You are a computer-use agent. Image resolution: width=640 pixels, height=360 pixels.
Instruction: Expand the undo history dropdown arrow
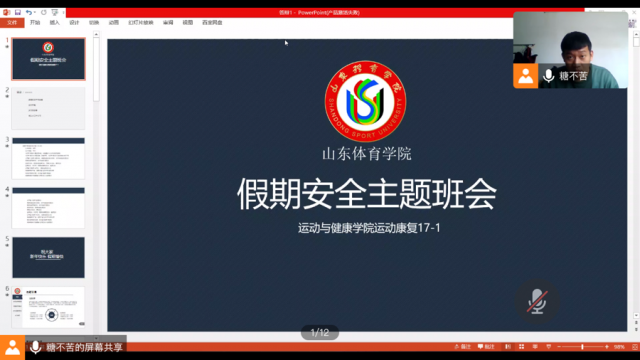pyautogui.click(x=34, y=12)
